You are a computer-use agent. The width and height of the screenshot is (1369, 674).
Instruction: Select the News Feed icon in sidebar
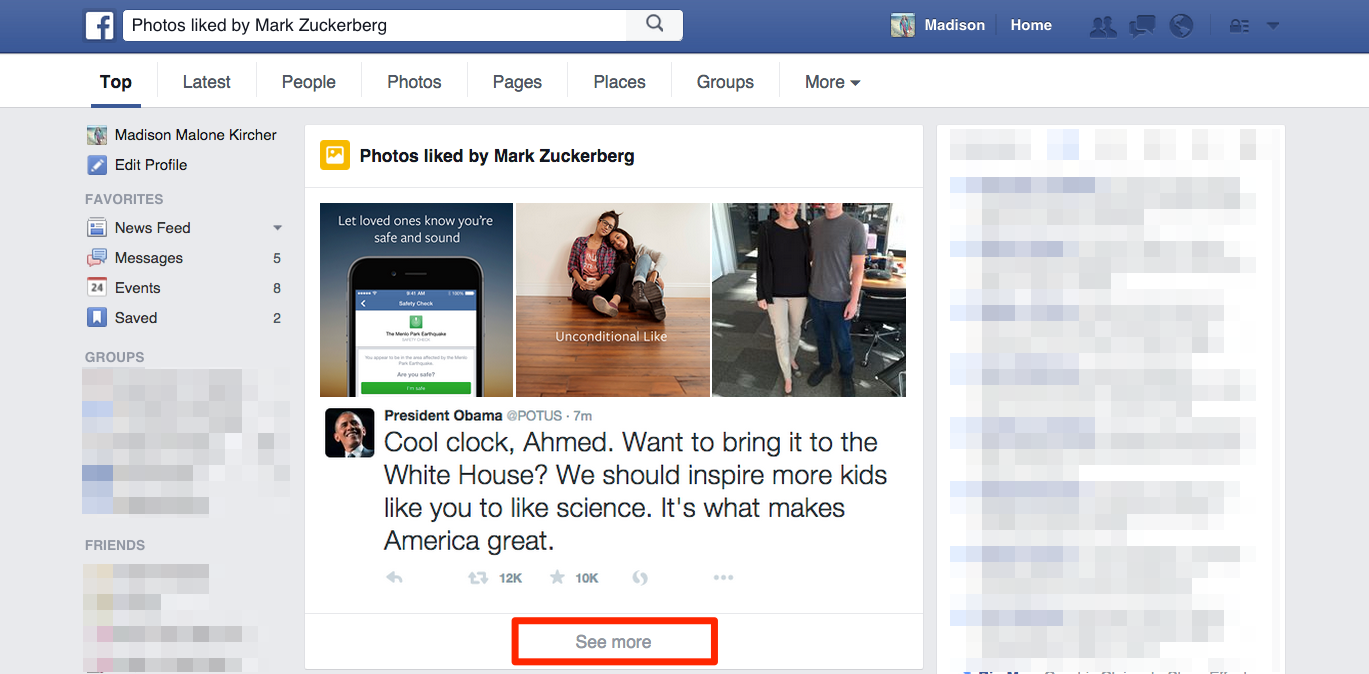coord(98,227)
